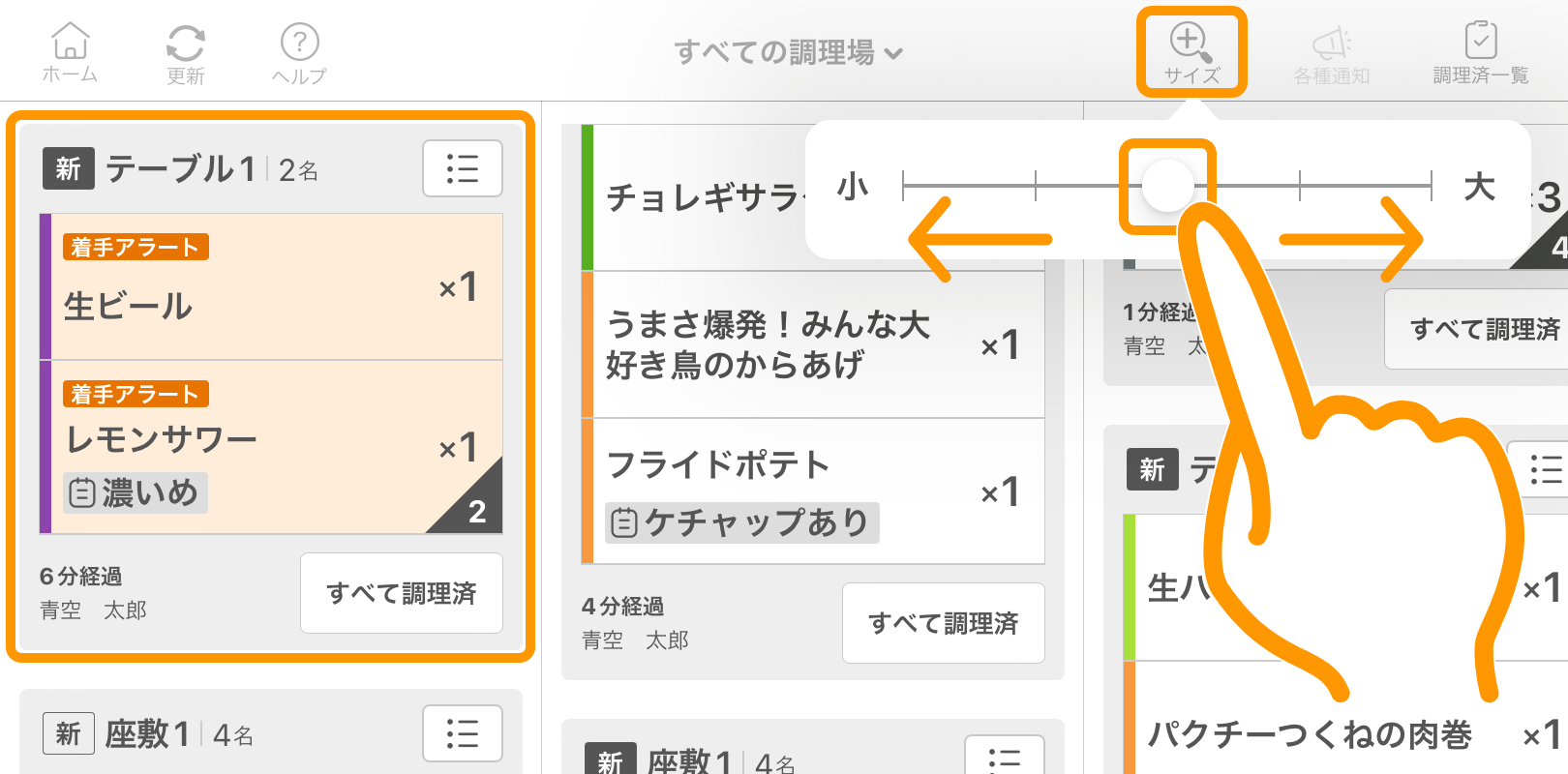Tap 着手アラート badge above レモンサワー
The width and height of the screenshot is (1568, 774).
[136, 394]
